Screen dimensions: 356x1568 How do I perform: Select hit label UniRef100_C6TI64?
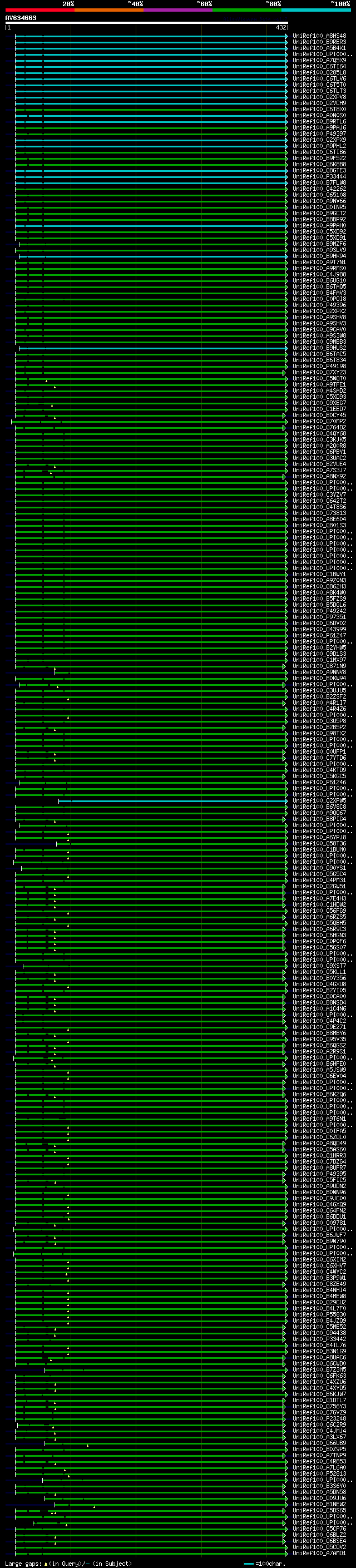(319, 66)
